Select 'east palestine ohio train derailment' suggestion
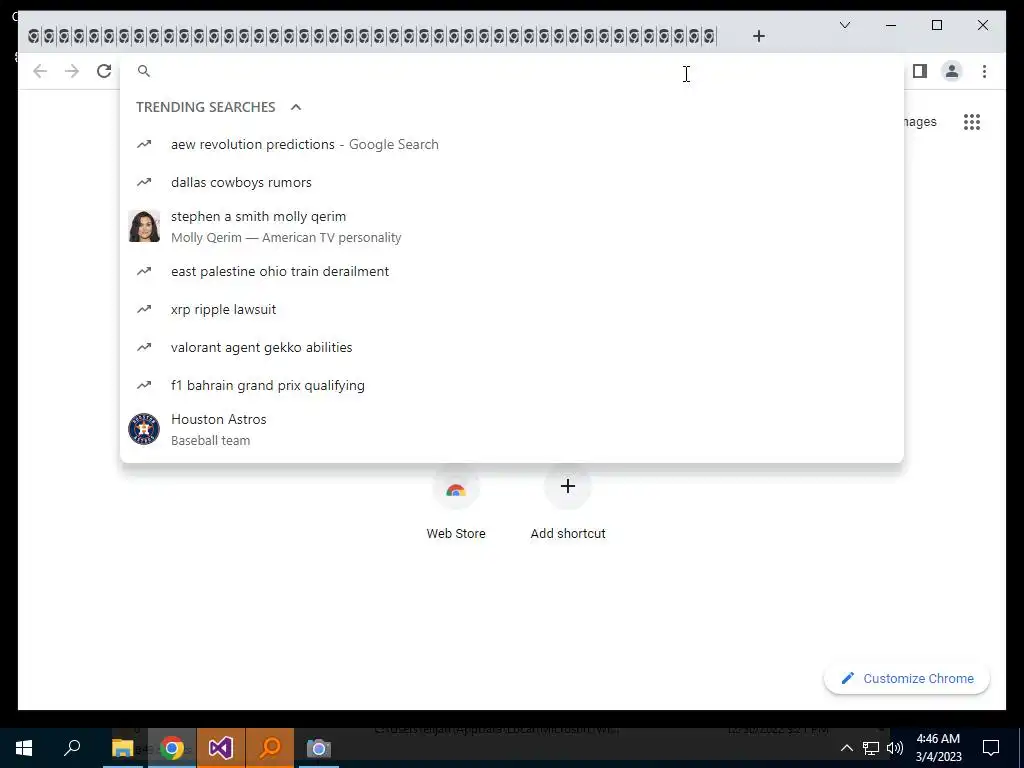Viewport: 1024px width, 768px height. click(512, 271)
